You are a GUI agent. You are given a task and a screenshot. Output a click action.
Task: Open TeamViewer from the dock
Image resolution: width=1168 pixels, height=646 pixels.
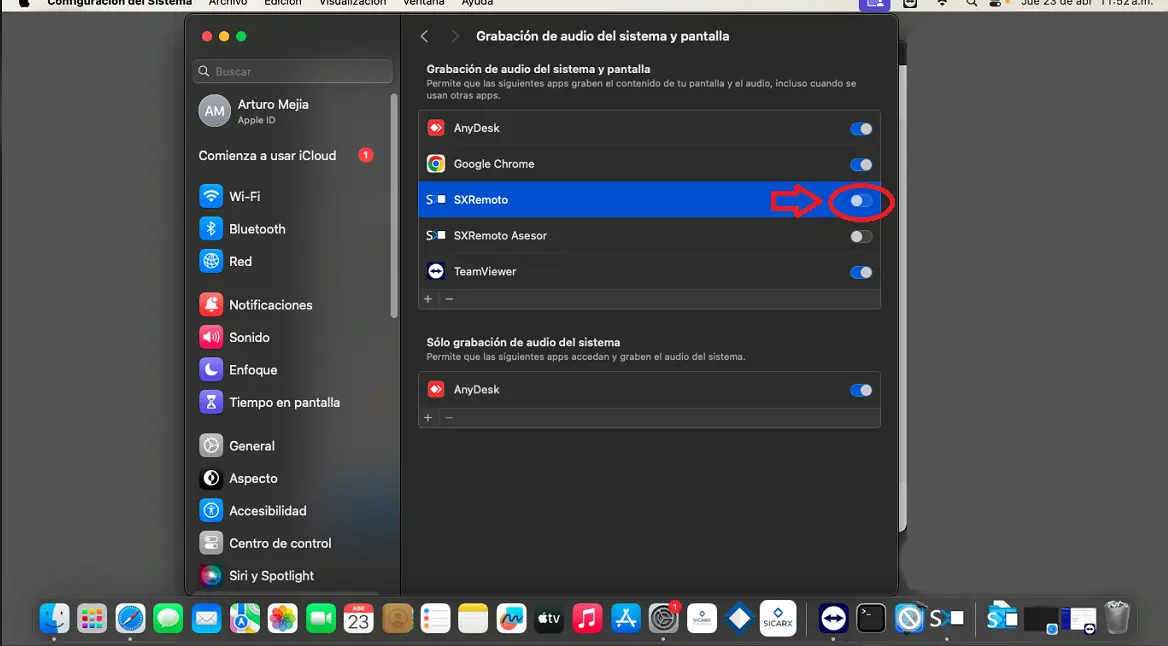(x=833, y=618)
